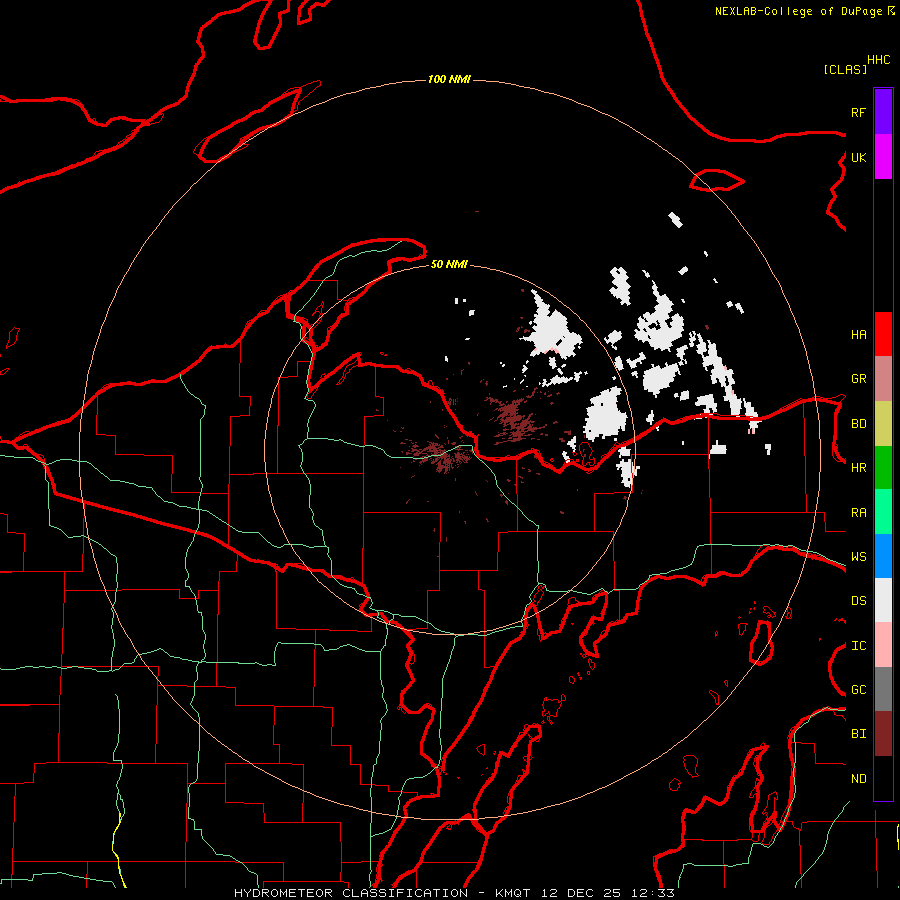
Task: Click the 'UK' legend label
Action: (x=858, y=157)
